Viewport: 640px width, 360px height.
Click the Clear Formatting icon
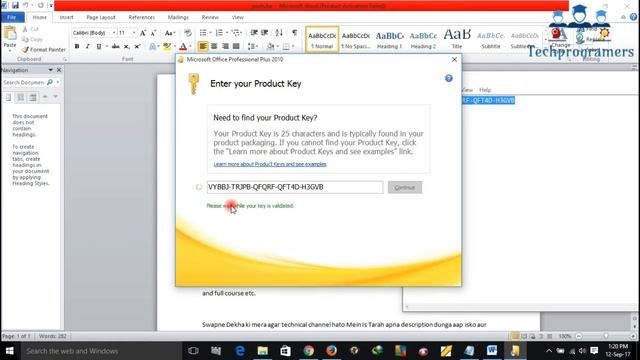[188, 33]
